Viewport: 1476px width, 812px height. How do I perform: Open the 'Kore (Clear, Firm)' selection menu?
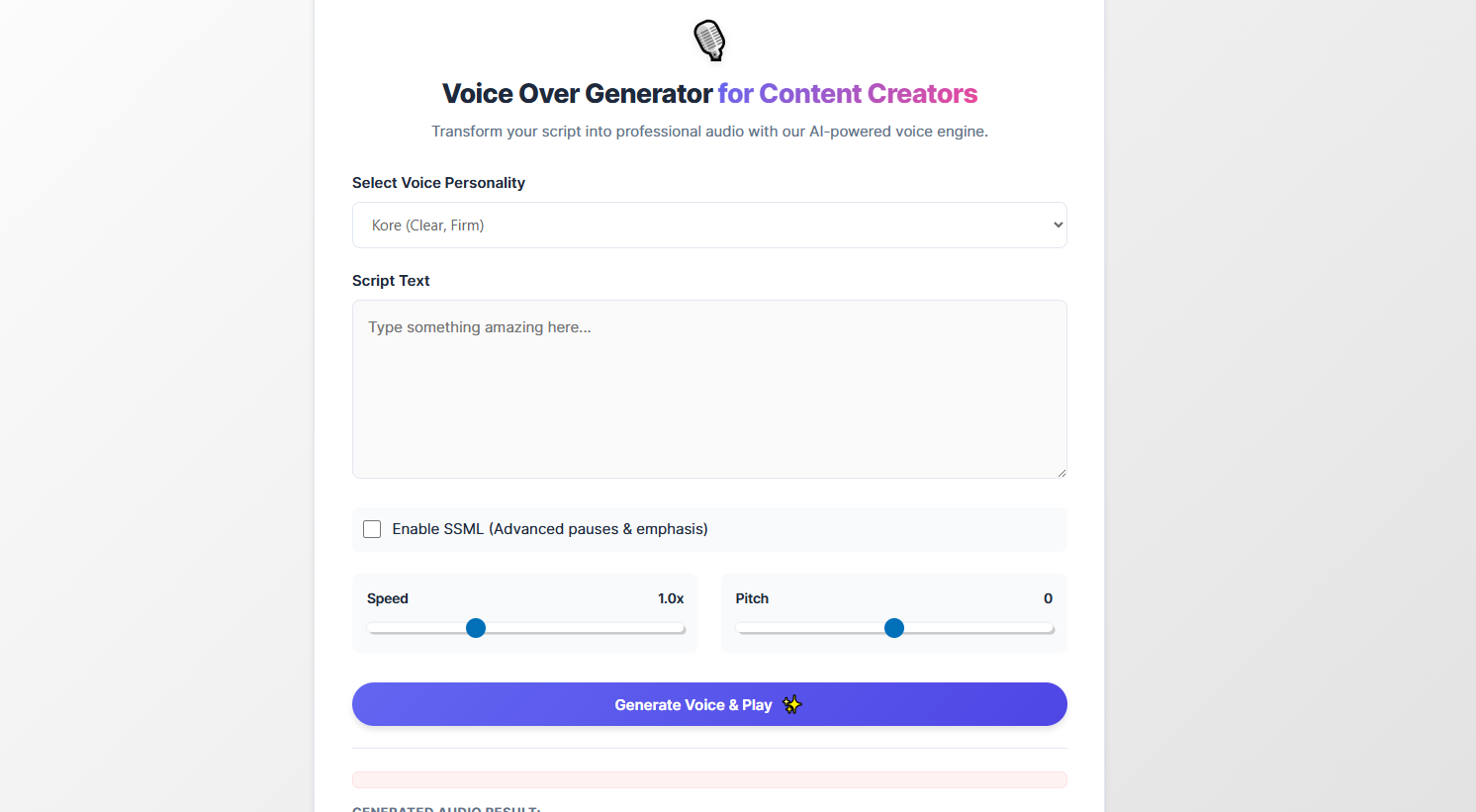tap(708, 225)
